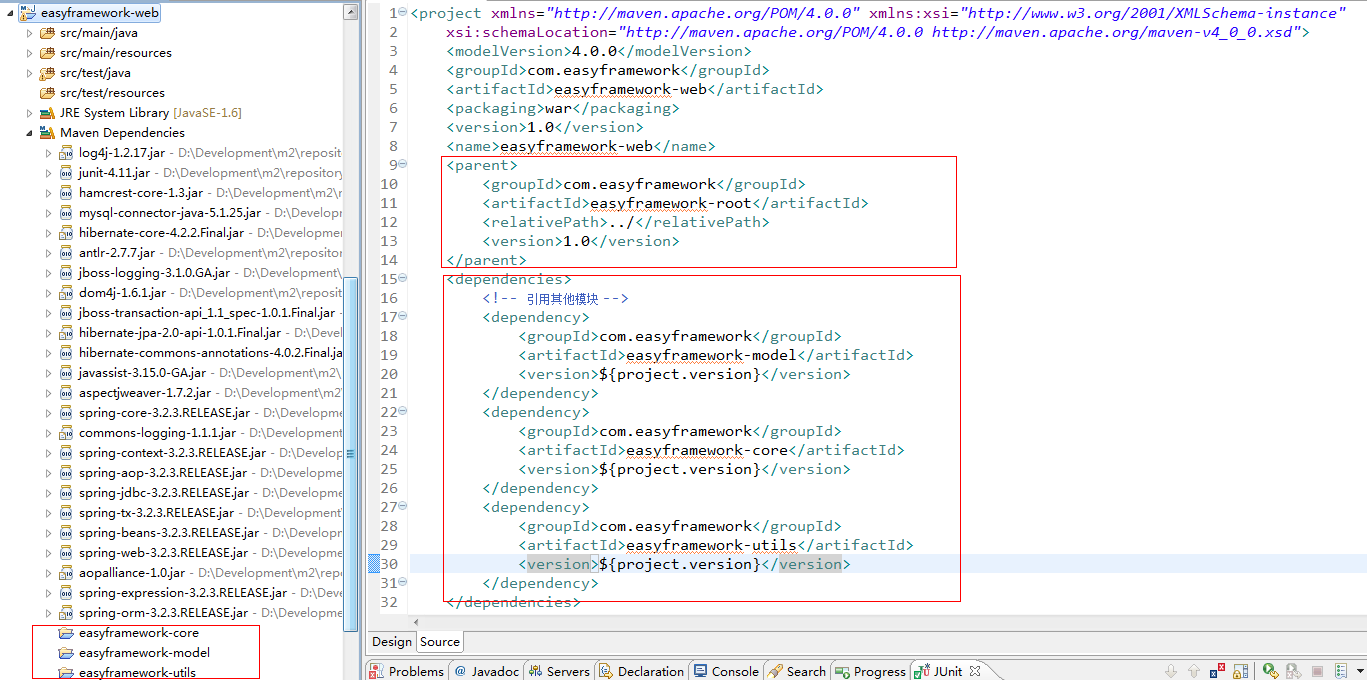1367x680 pixels.
Task: Collapse the Maven Dependencies node
Action: coord(29,133)
